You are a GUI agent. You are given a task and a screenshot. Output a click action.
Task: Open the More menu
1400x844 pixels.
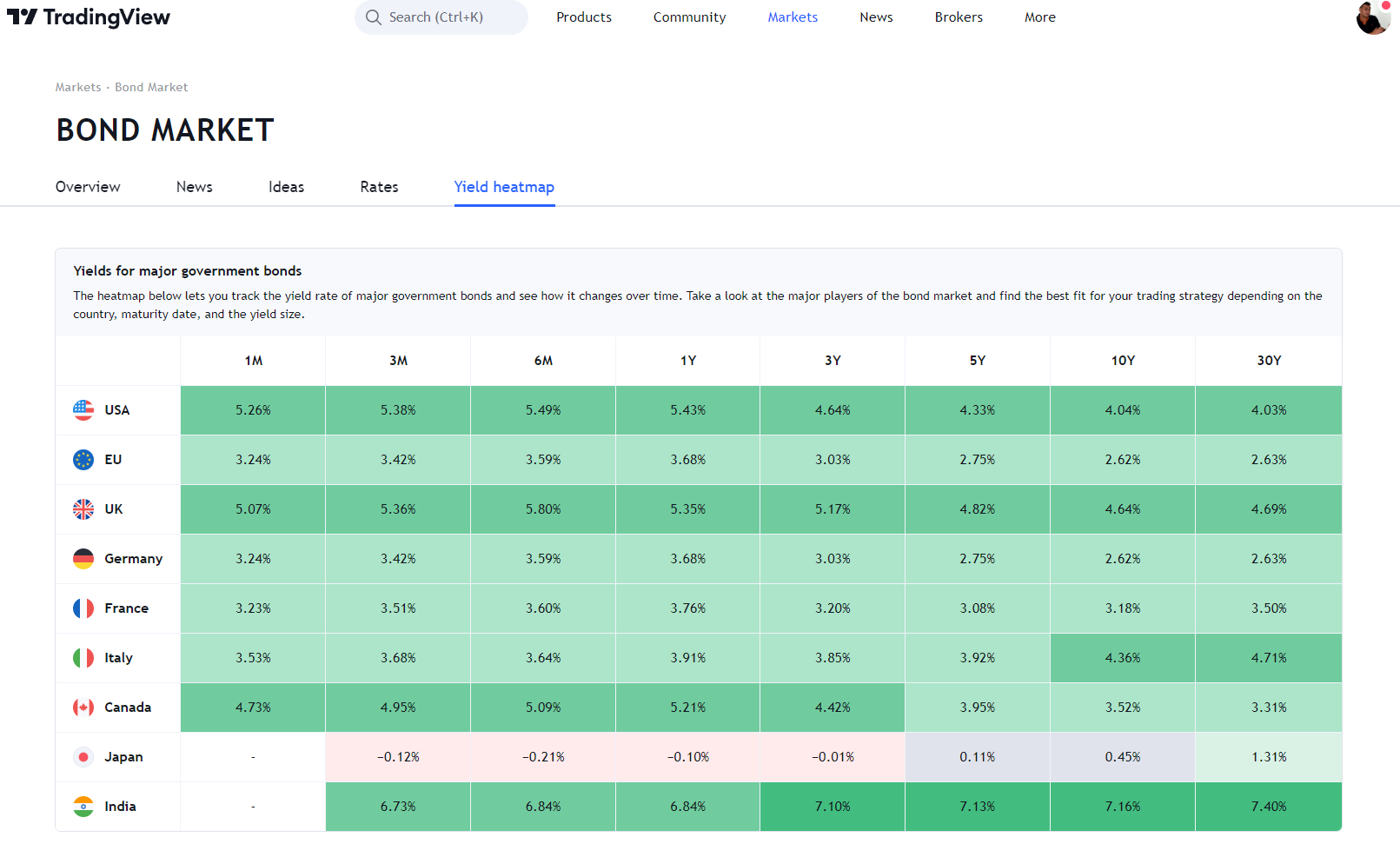point(1039,17)
